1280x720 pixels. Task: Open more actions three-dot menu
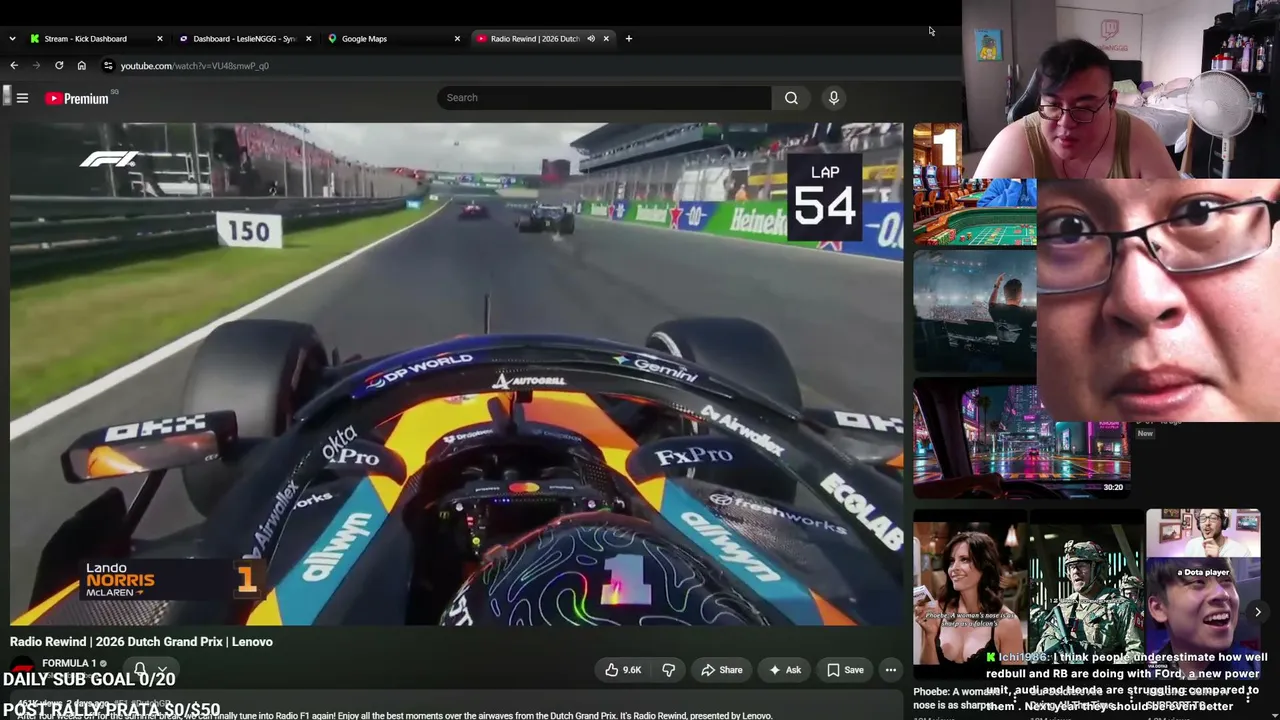[890, 670]
